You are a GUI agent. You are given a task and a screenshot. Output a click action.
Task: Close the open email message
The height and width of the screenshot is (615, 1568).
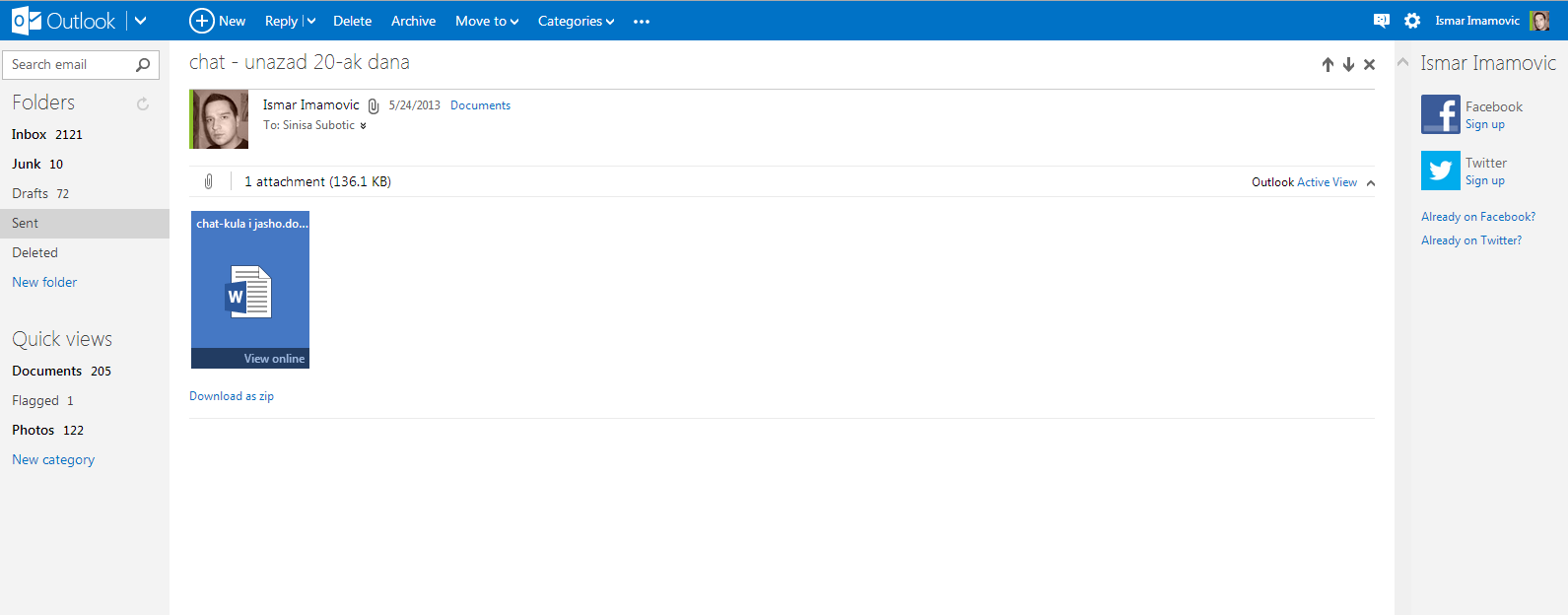tap(1369, 65)
